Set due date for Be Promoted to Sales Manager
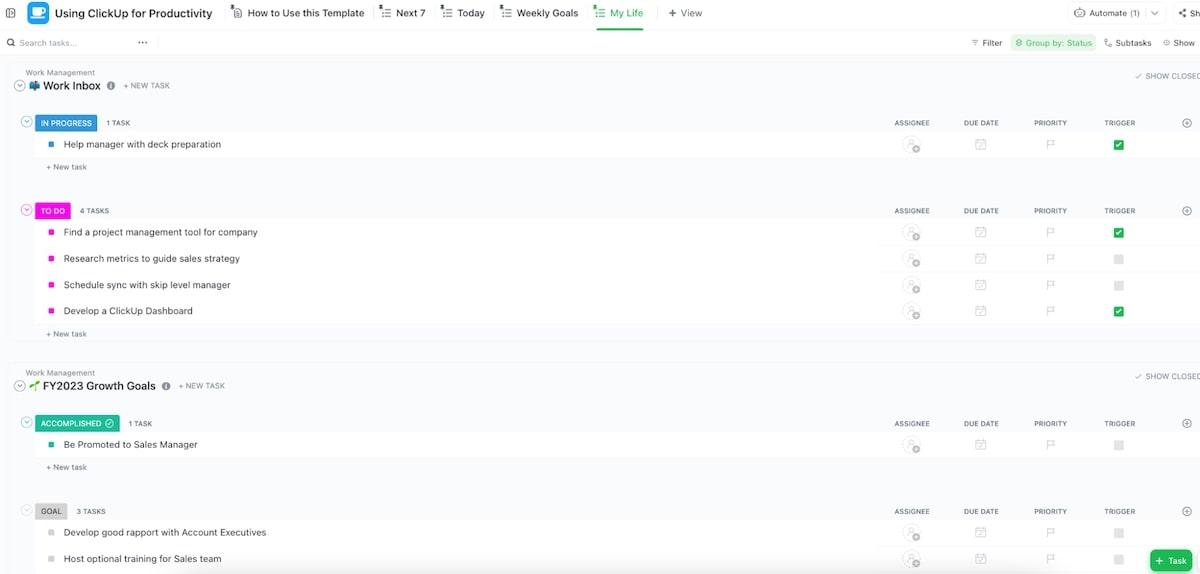 (981, 445)
